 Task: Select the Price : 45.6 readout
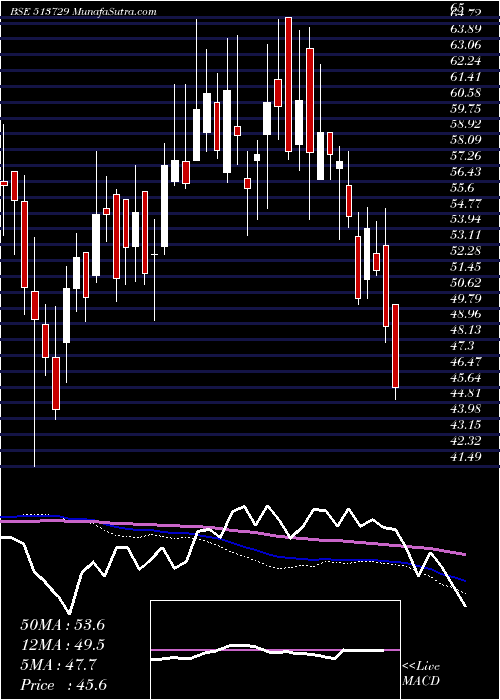point(63,686)
